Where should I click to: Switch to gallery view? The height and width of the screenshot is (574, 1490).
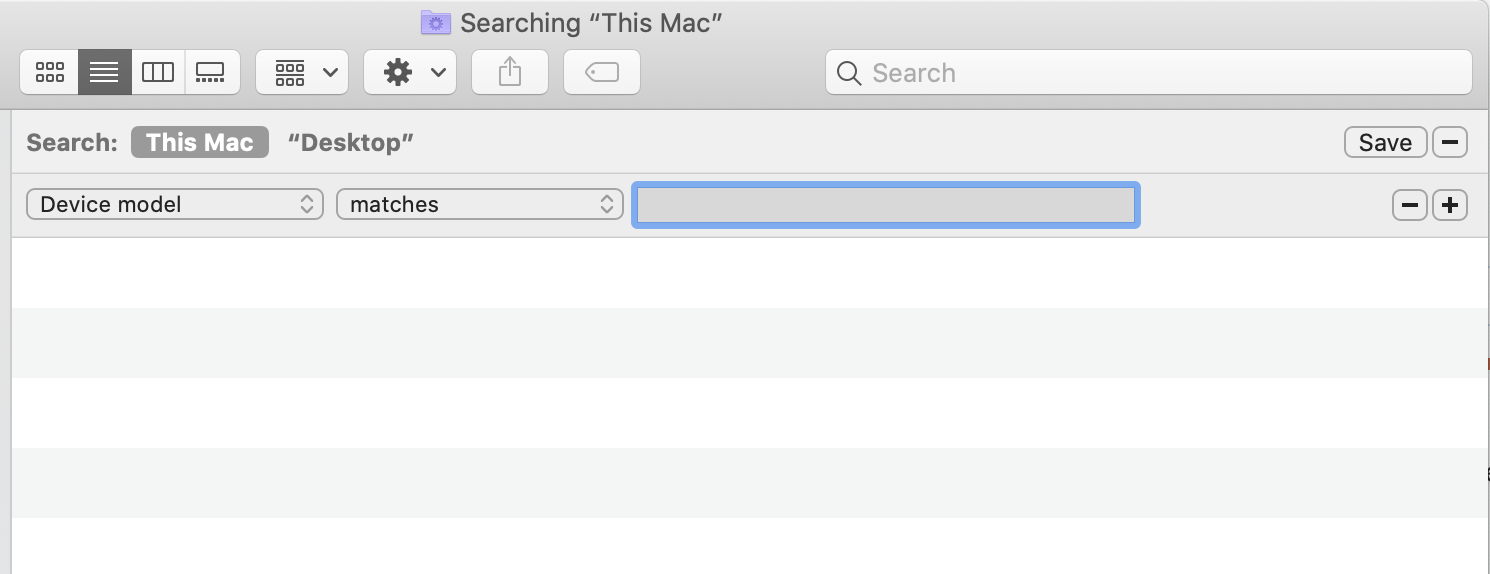(x=211, y=72)
